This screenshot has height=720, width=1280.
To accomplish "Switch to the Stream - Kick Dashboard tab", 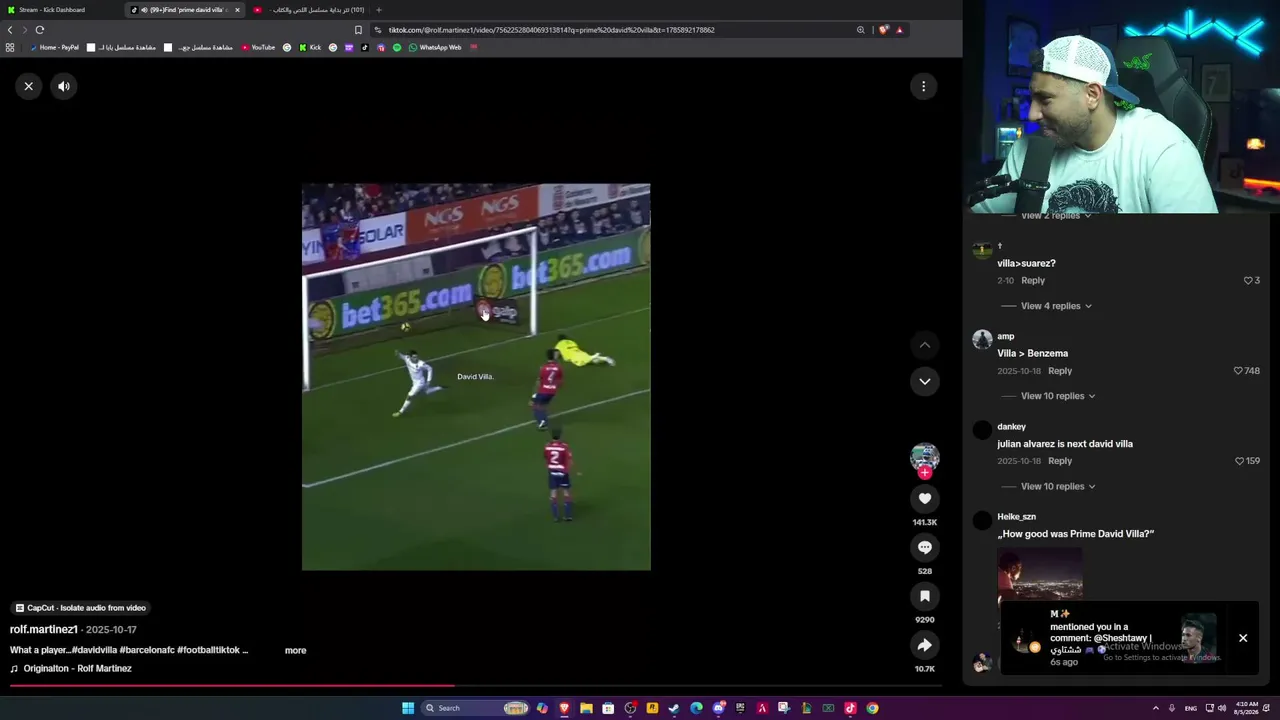I will 60,10.
